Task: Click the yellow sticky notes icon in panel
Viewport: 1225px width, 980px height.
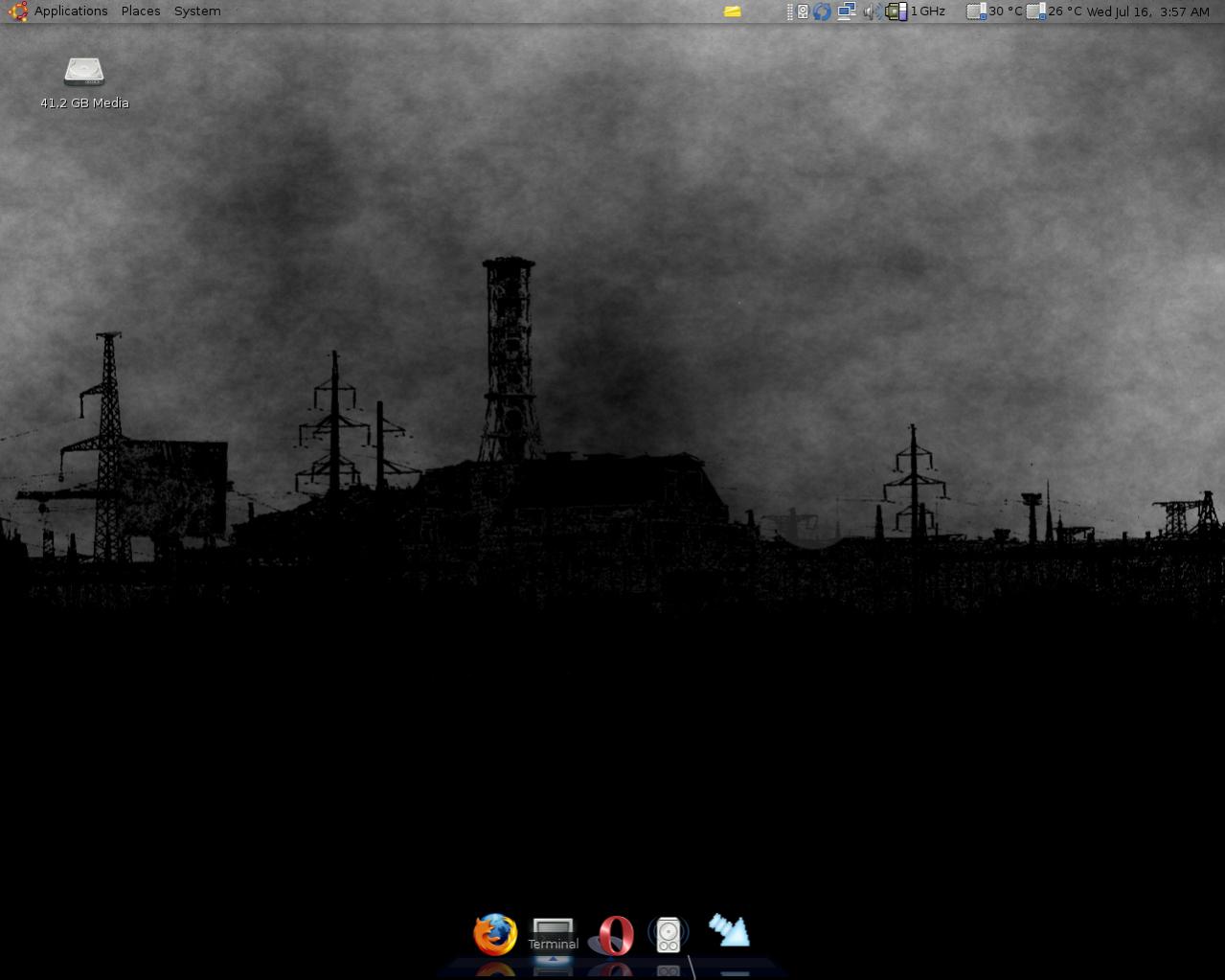Action: [x=732, y=11]
